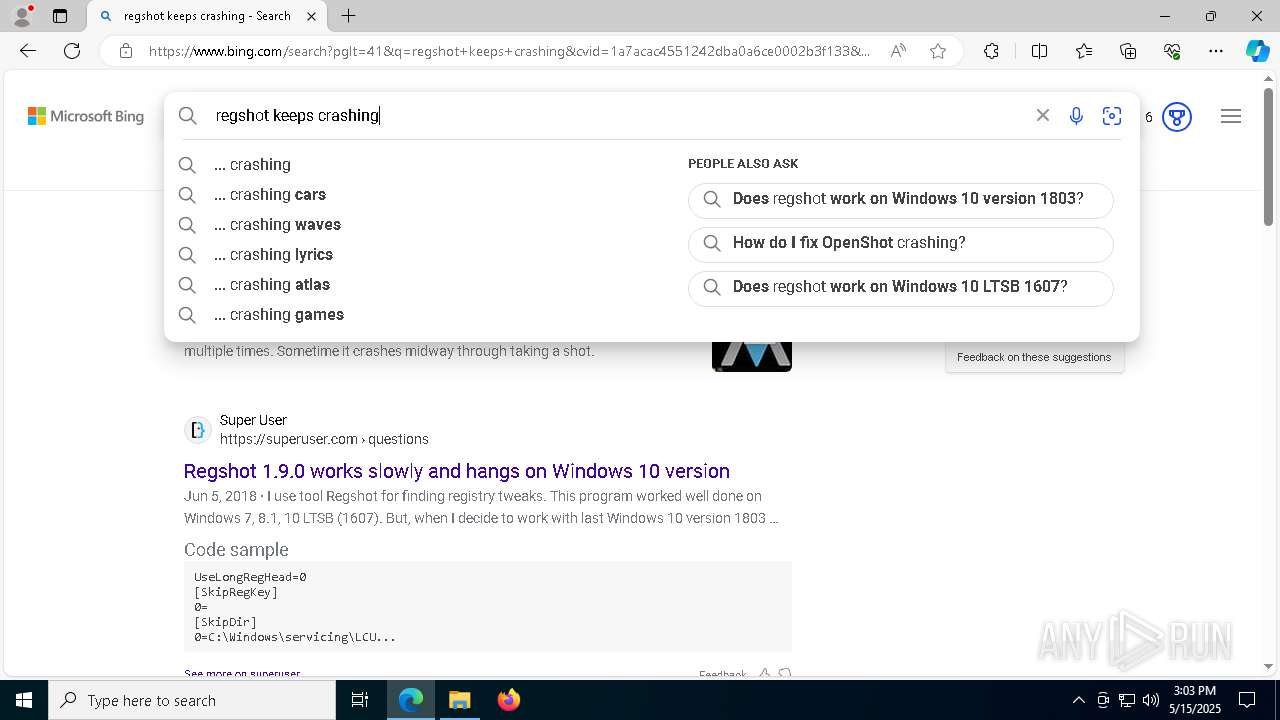Clear the Bing search box text
The height and width of the screenshot is (720, 1280).
[1043, 115]
